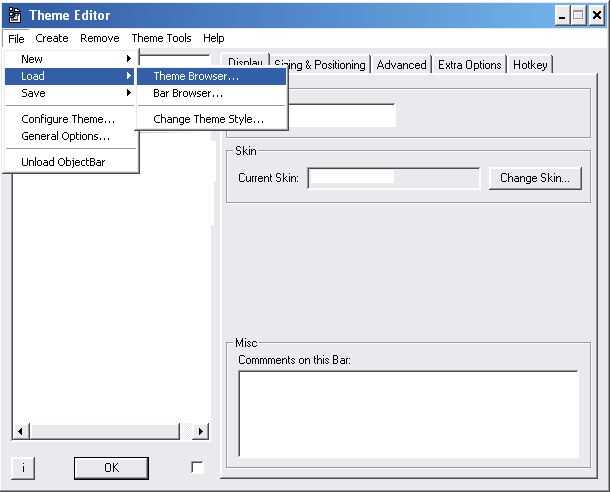The image size is (611, 492).
Task: Click the Comments on this Bar box
Action: pyautogui.click(x=408, y=414)
